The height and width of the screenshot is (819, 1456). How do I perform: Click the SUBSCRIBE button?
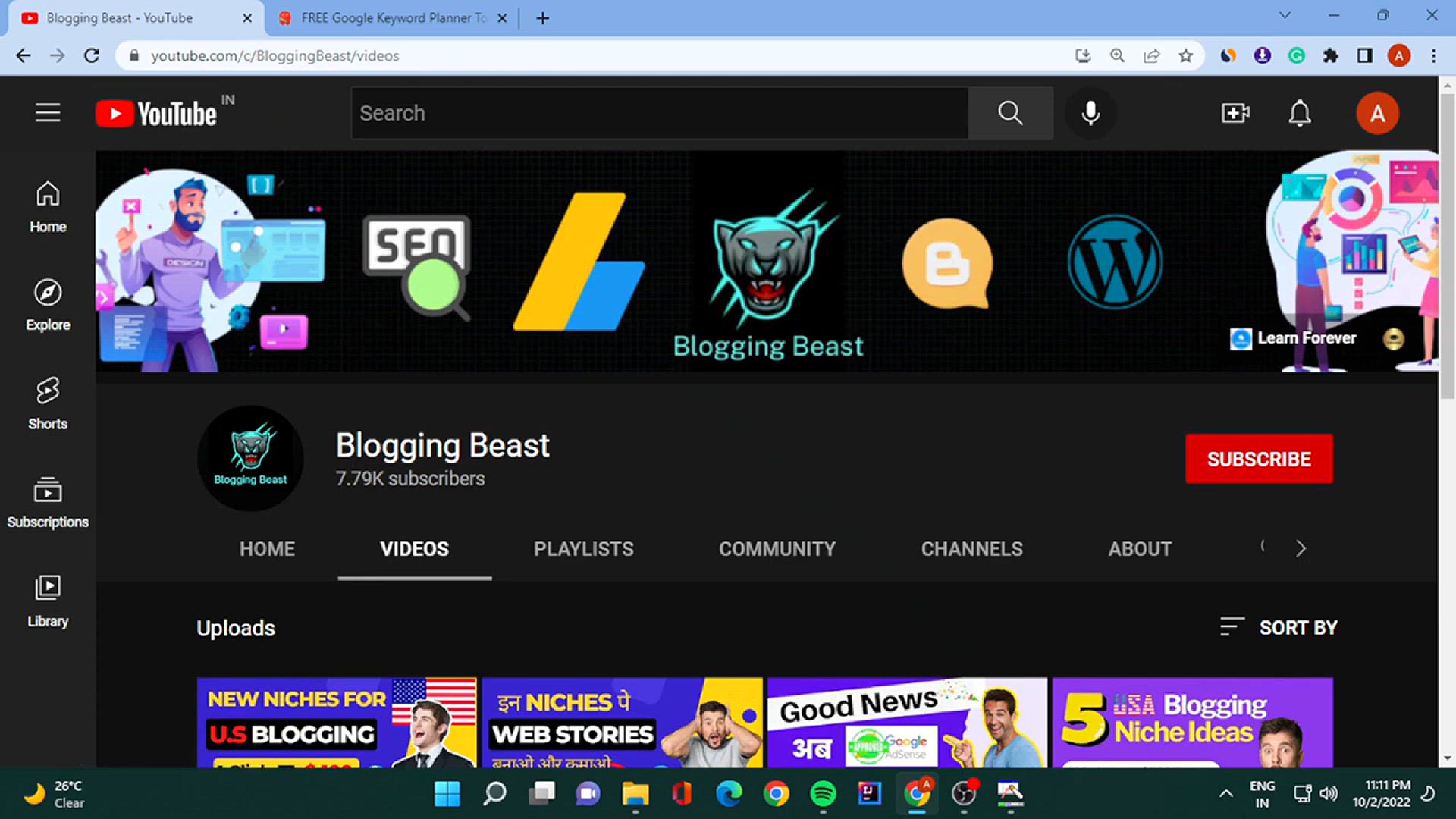[1259, 459]
